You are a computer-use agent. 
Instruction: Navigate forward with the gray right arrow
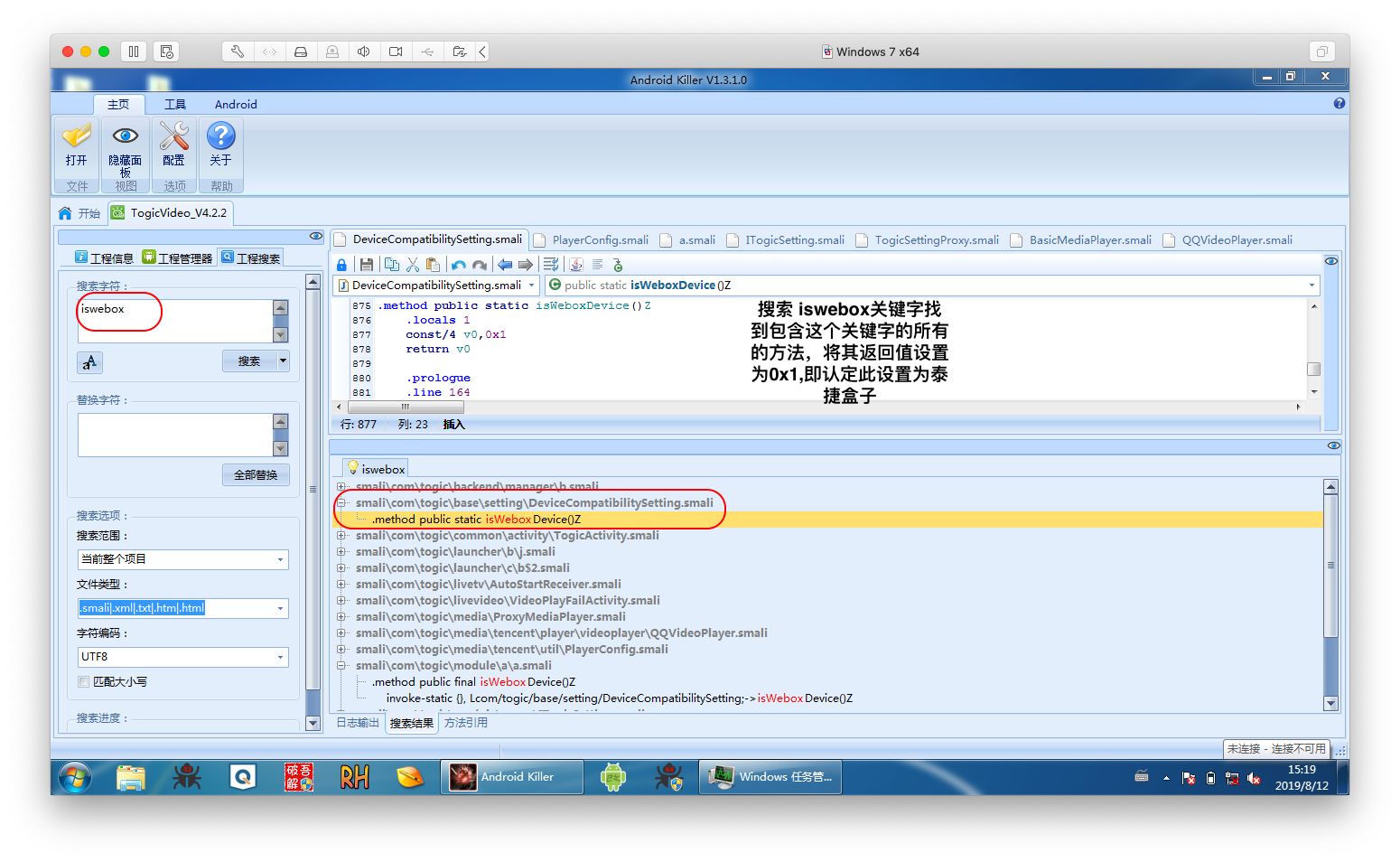point(525,265)
